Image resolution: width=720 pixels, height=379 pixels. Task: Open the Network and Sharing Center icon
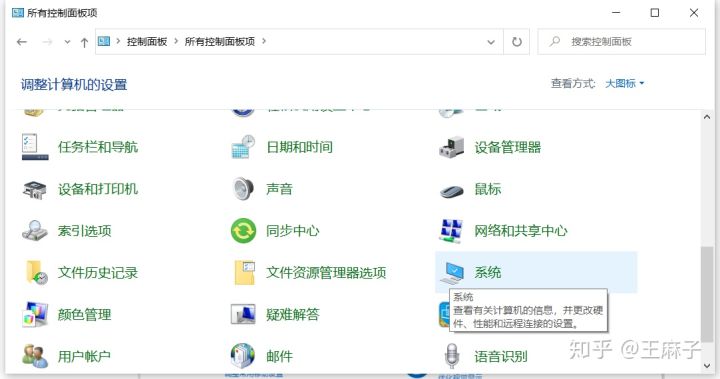[x=451, y=231]
